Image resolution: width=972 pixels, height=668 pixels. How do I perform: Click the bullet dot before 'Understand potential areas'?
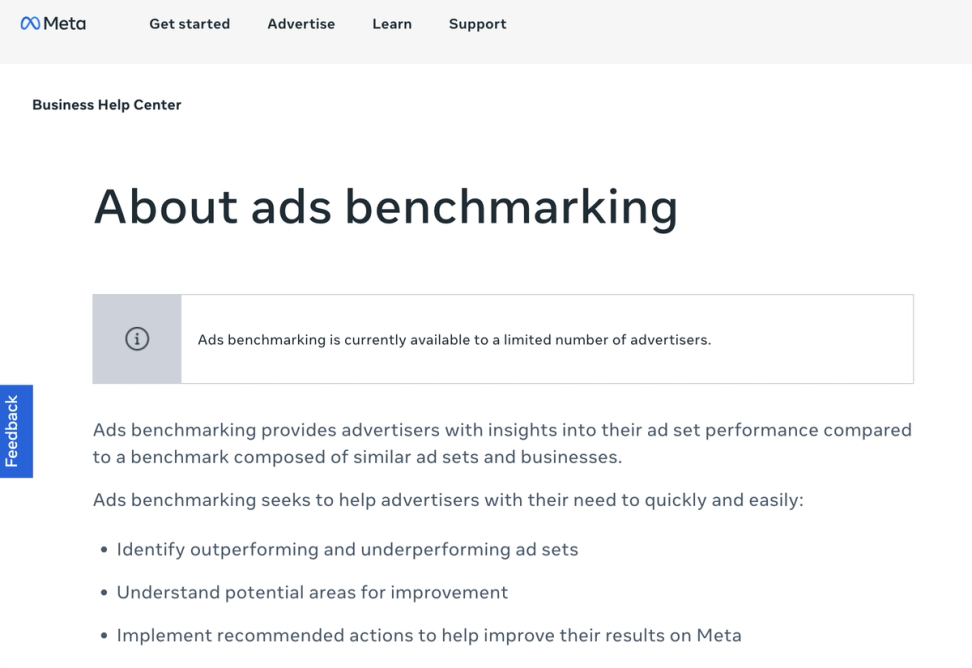point(104,593)
